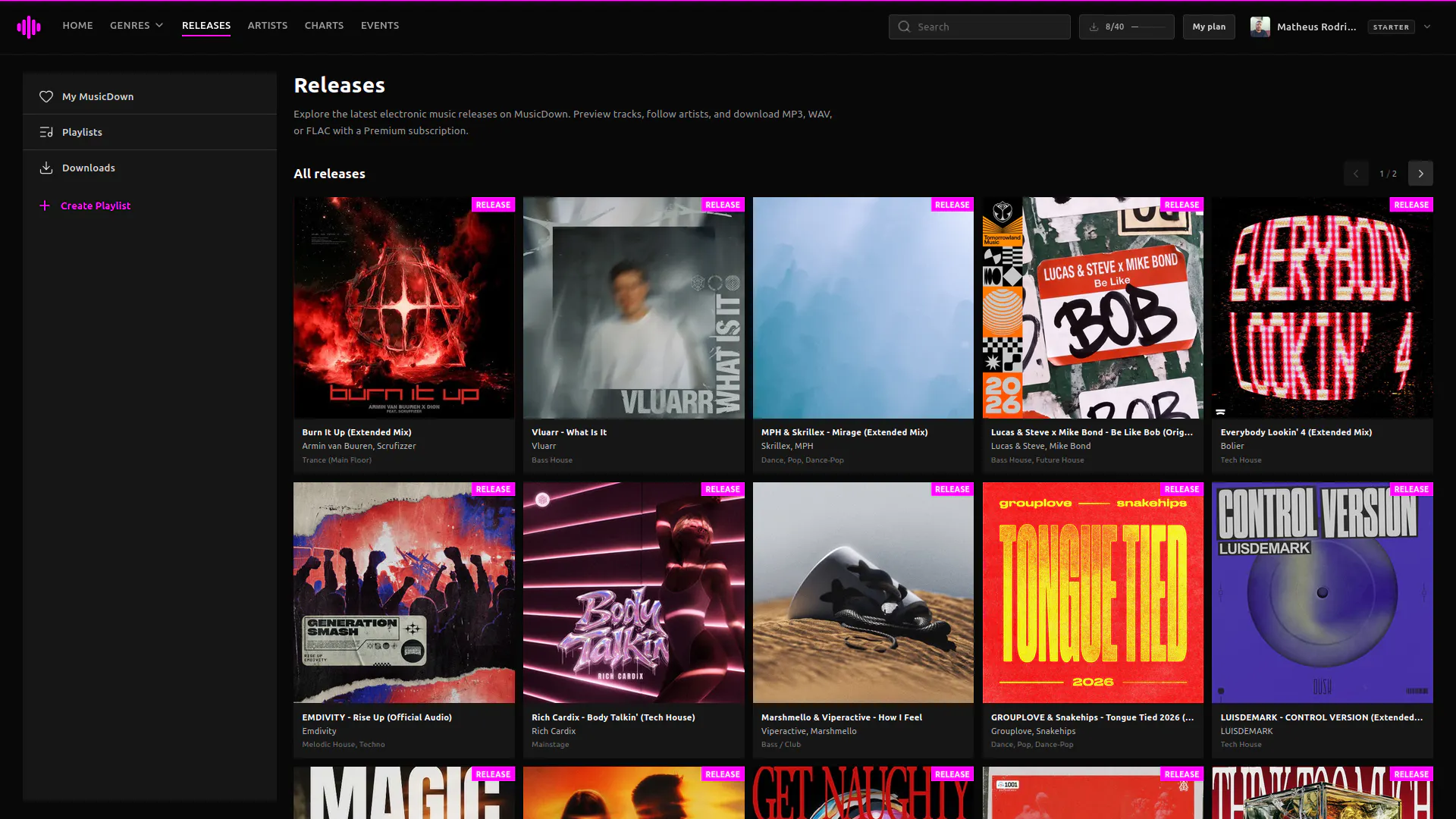Open Vluarr What Is It cover

[634, 308]
